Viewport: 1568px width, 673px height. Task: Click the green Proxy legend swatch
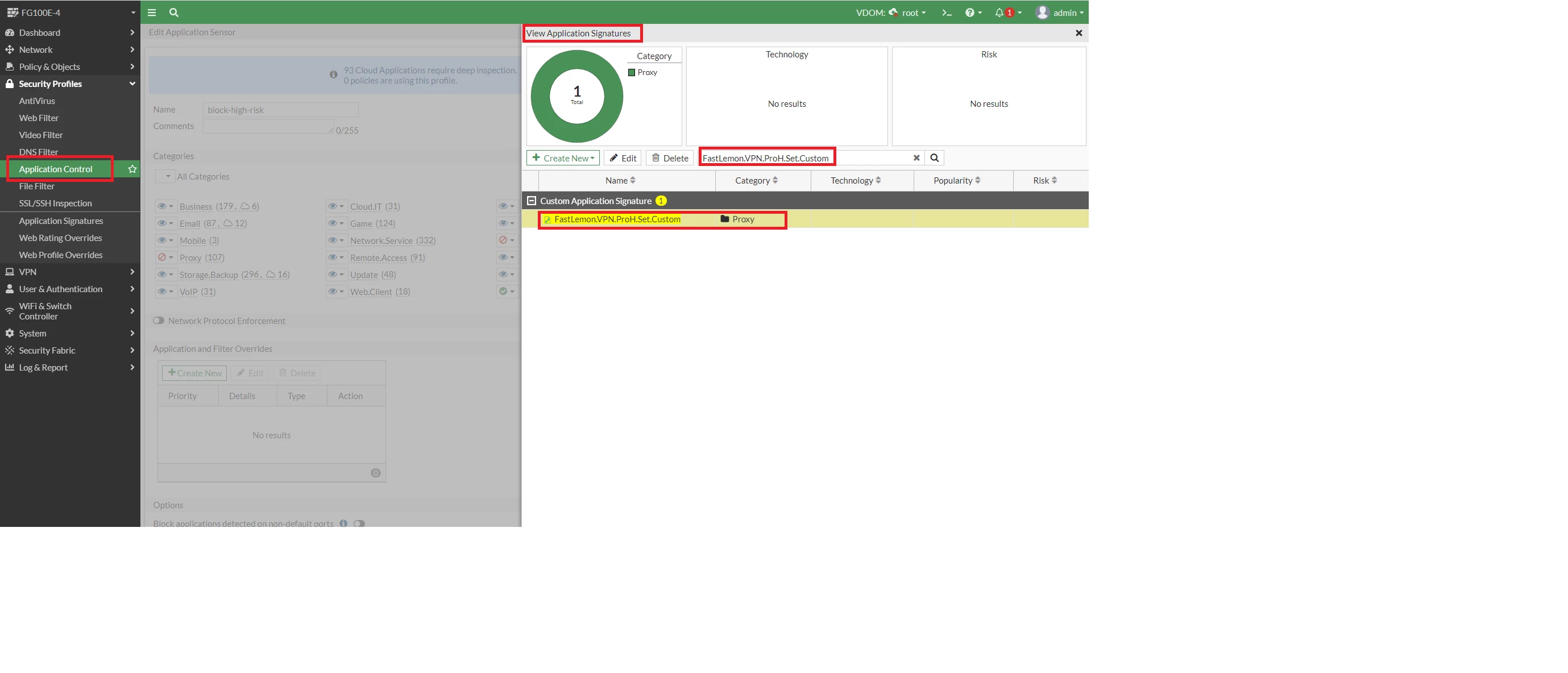[x=631, y=72]
